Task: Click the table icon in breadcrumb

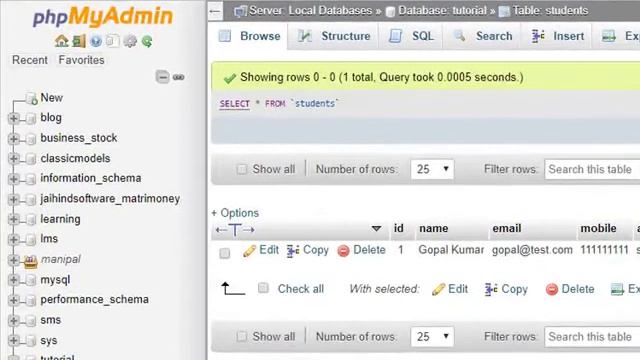Action: [x=504, y=11]
